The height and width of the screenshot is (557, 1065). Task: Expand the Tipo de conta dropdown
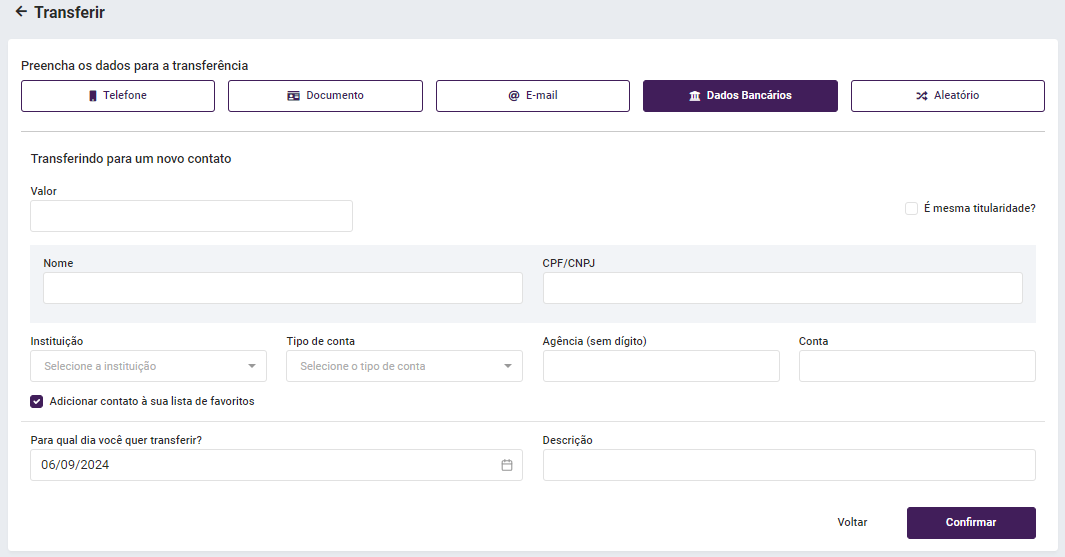(x=404, y=366)
